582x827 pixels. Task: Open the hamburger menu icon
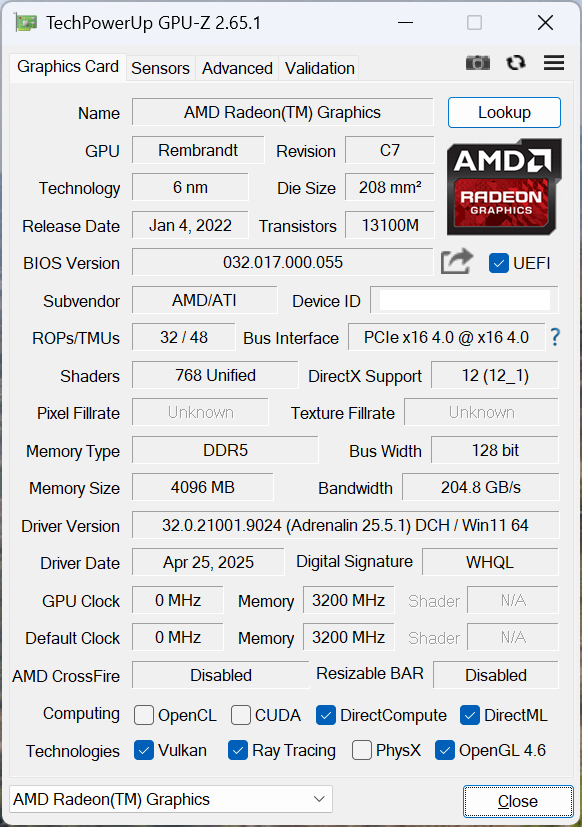tap(554, 63)
